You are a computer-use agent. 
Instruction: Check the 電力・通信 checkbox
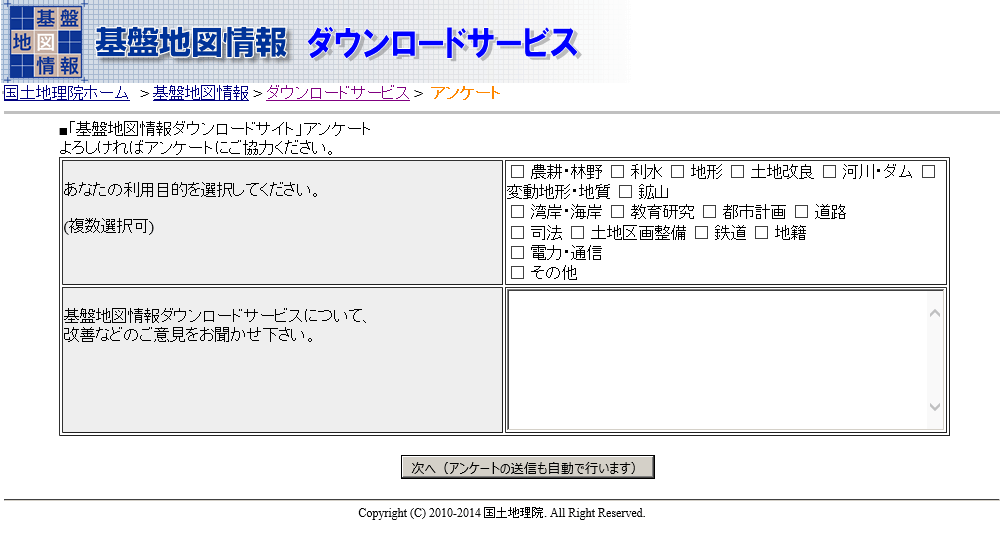(x=517, y=252)
